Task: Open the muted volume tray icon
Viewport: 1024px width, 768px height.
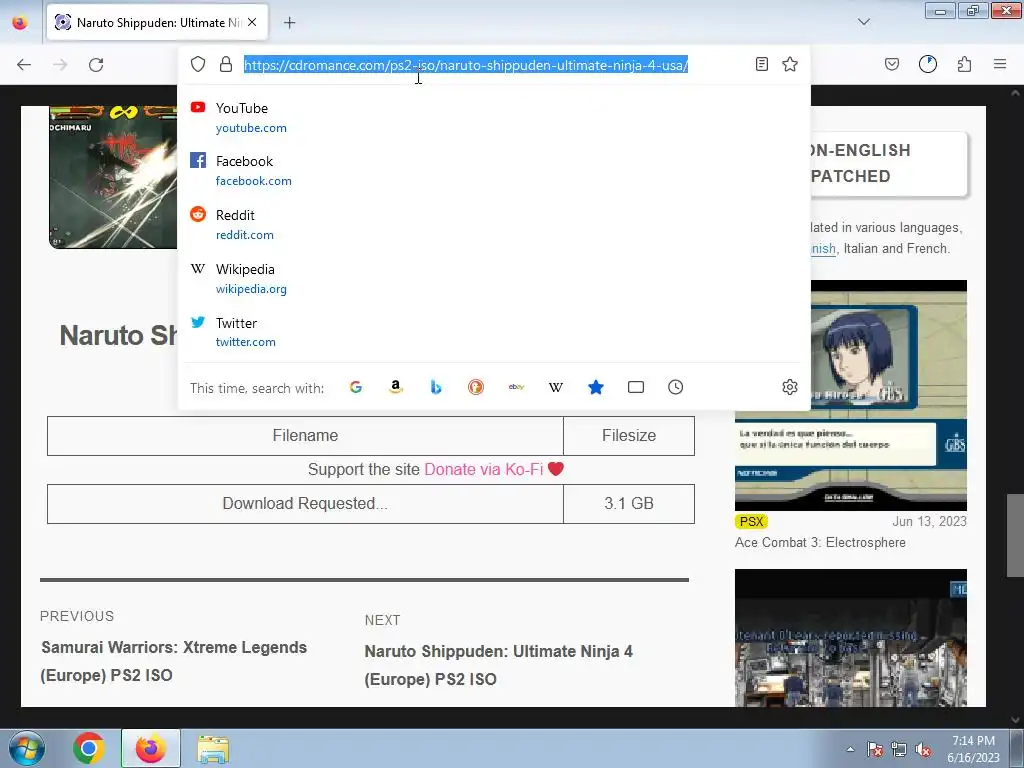Action: coord(923,749)
